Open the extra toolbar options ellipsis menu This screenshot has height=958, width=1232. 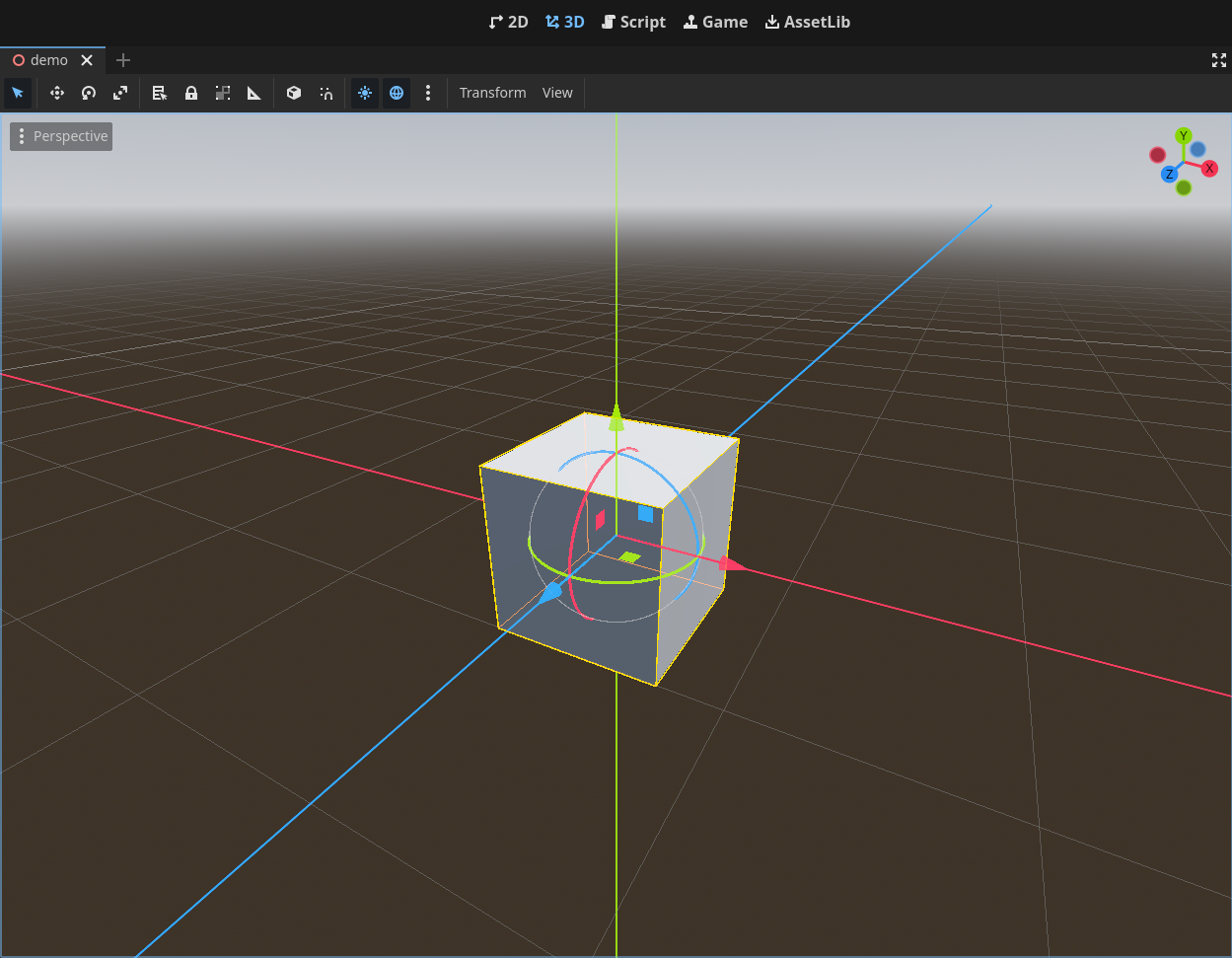428,93
